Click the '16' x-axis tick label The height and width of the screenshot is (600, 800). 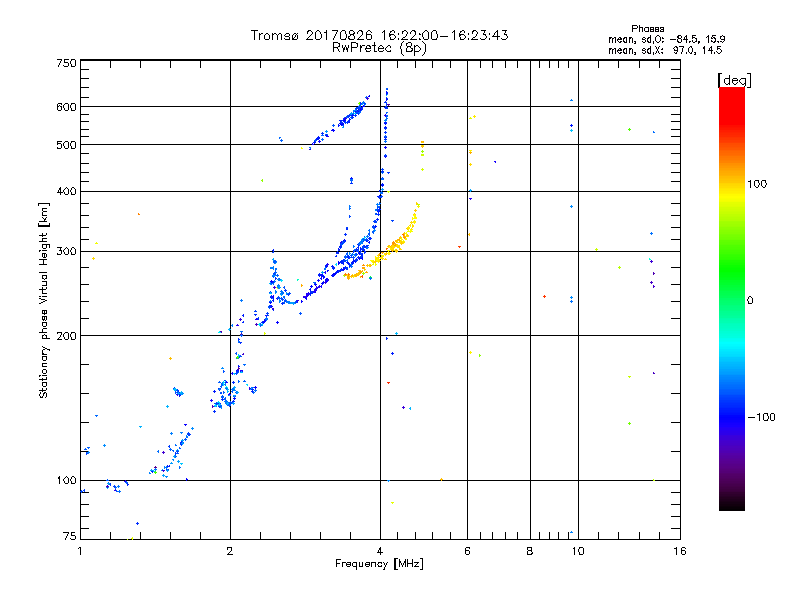coord(680,551)
